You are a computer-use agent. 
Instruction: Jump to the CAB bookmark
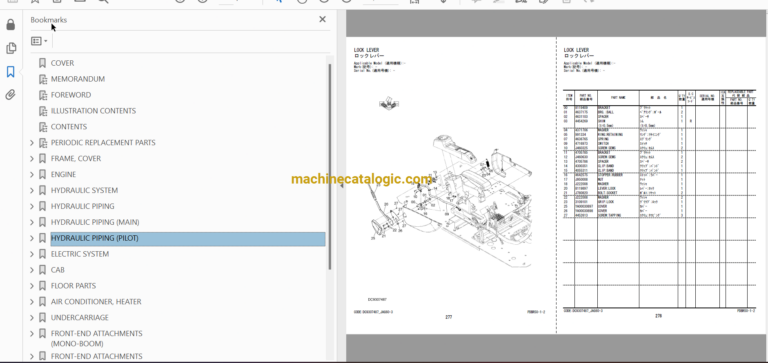pos(57,270)
